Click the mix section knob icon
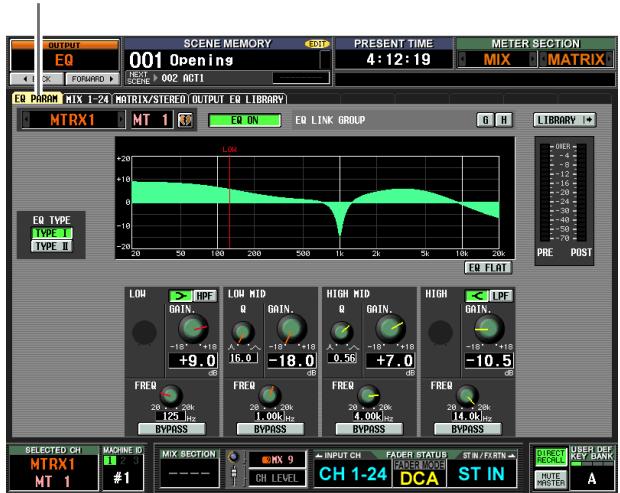The height and width of the screenshot is (493, 620). pyautogui.click(x=234, y=457)
